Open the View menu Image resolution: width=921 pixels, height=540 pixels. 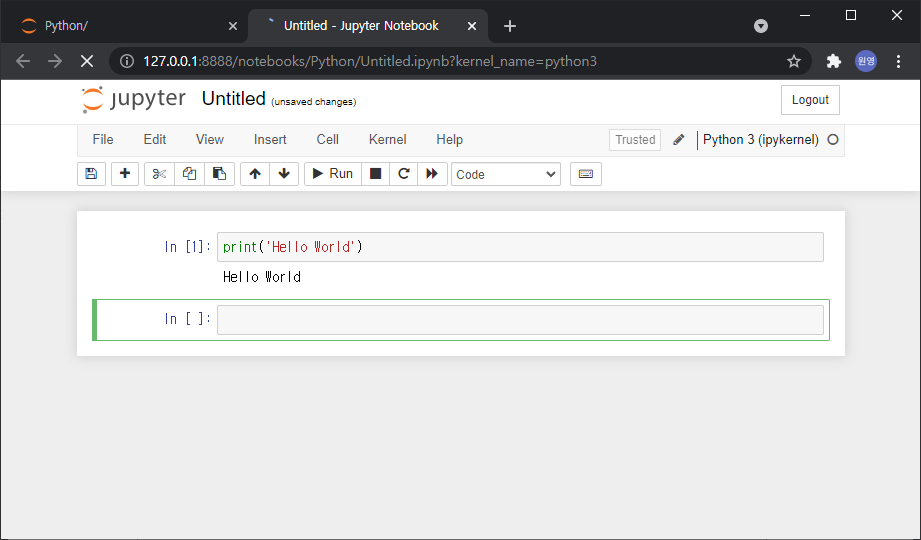point(210,140)
